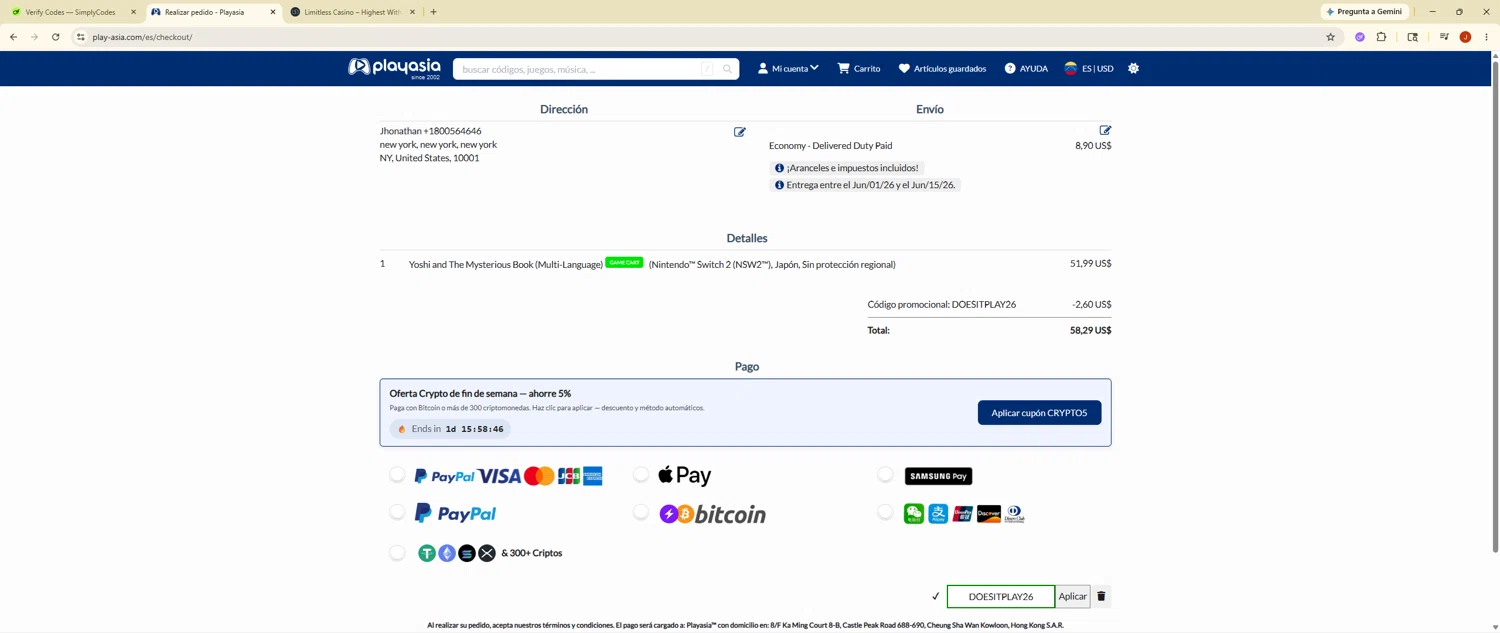This screenshot has height=633, width=1500.
Task: Click the go forward browser arrow
Action: pyautogui.click(x=34, y=37)
